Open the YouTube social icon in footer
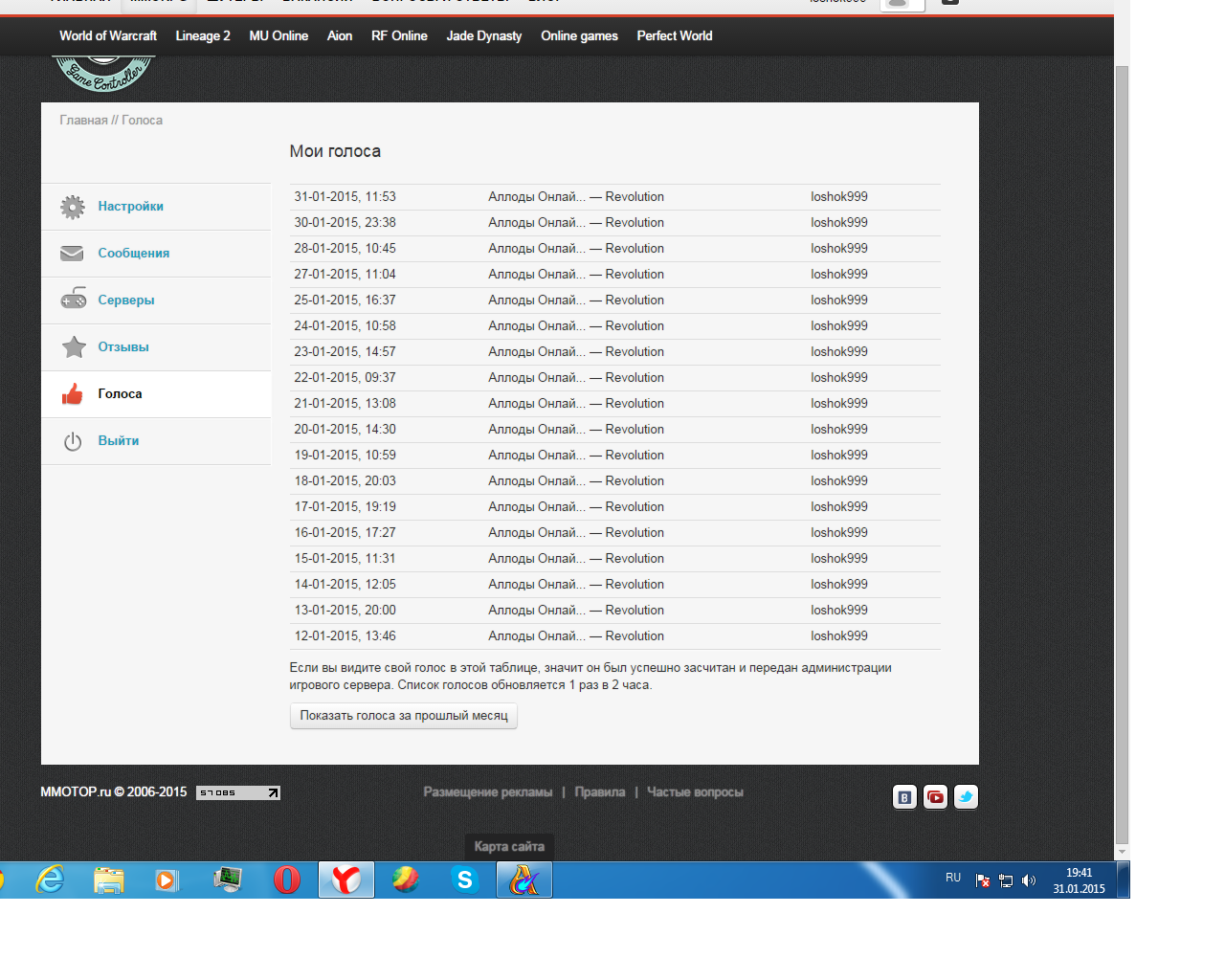 coord(936,797)
